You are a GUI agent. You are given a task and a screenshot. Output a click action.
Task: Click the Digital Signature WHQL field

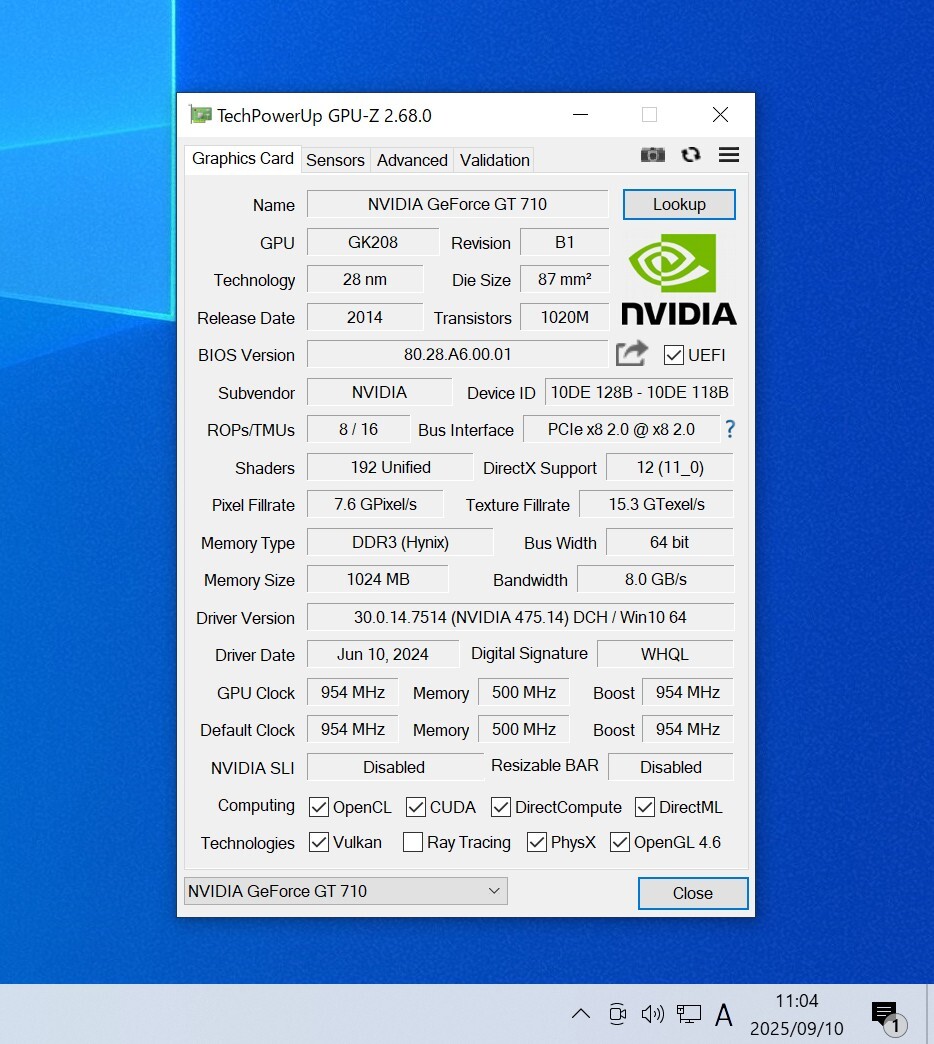[x=665, y=654]
